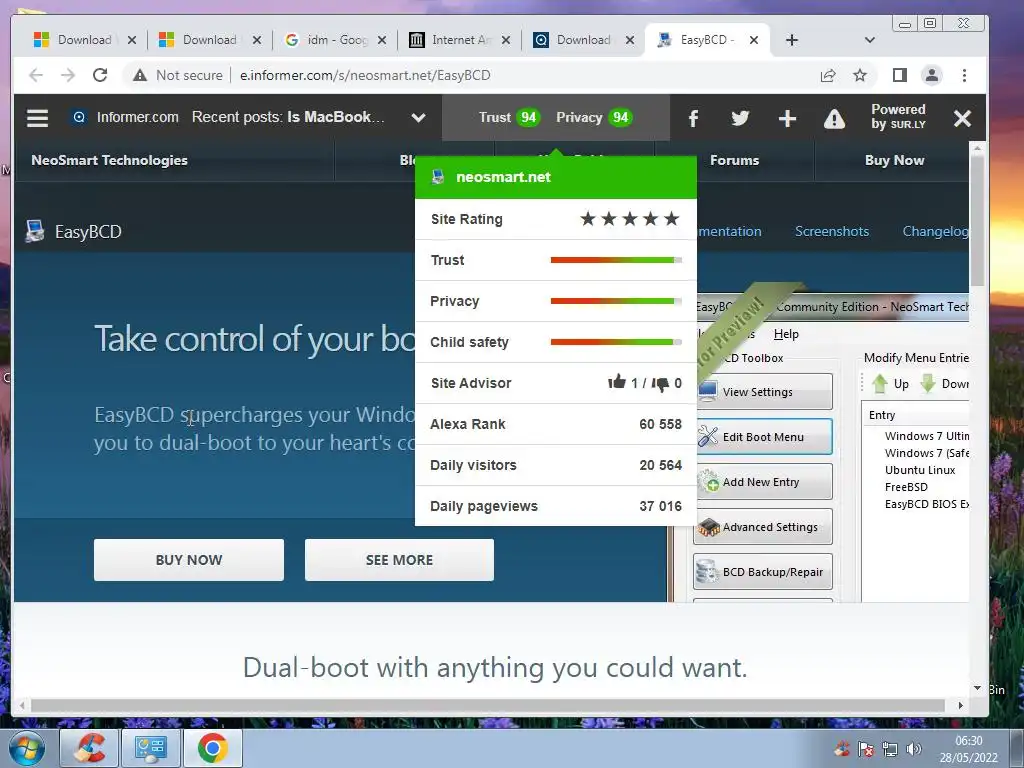1024x768 pixels.
Task: Open the Informer hamburger menu icon
Action: (37, 118)
